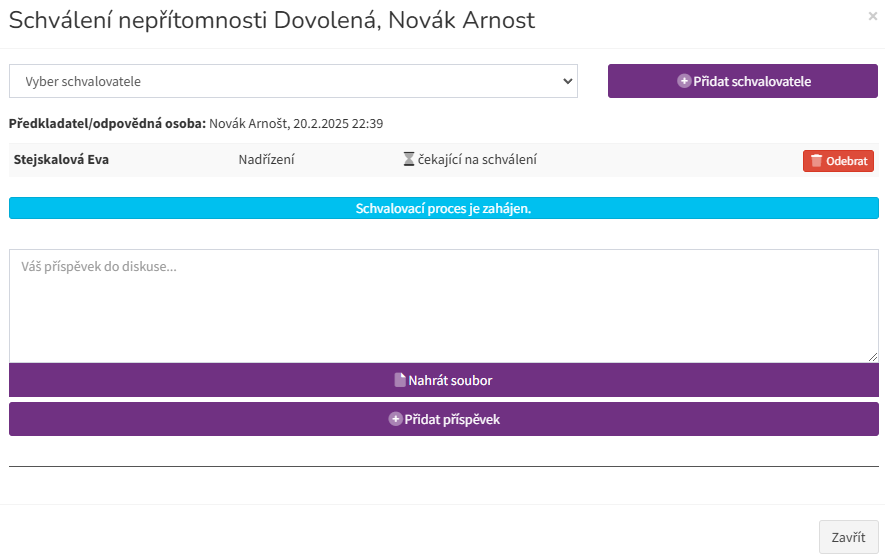Click the plus icon on Přidat schvalovatele

684,81
